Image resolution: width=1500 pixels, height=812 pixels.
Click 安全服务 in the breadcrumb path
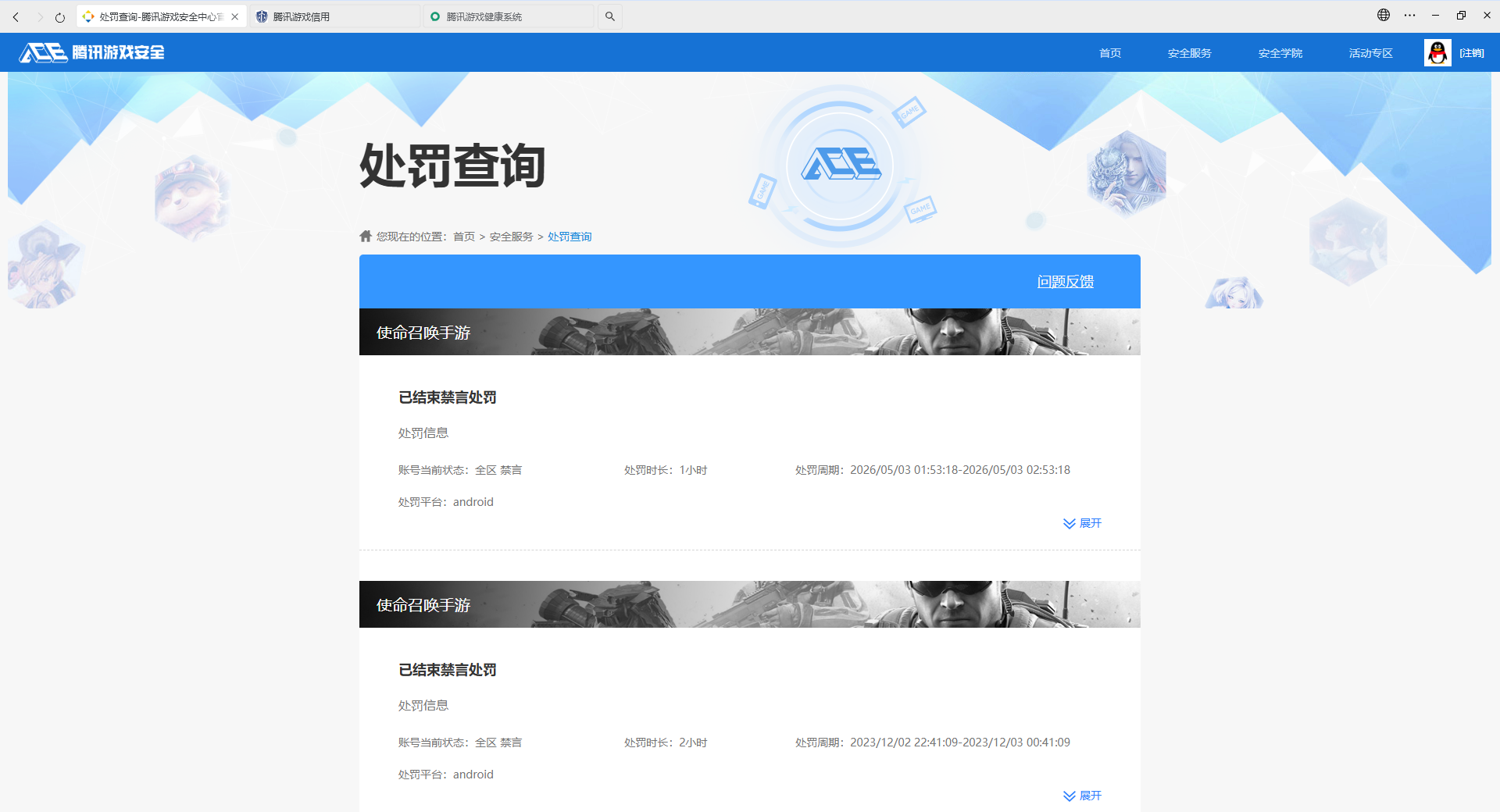click(512, 237)
